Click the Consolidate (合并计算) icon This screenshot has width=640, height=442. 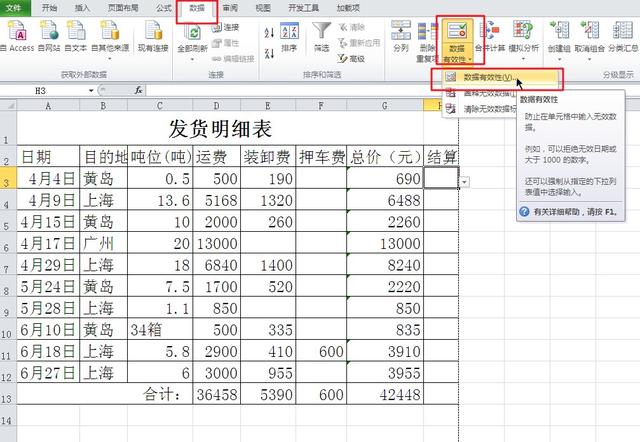(x=490, y=31)
